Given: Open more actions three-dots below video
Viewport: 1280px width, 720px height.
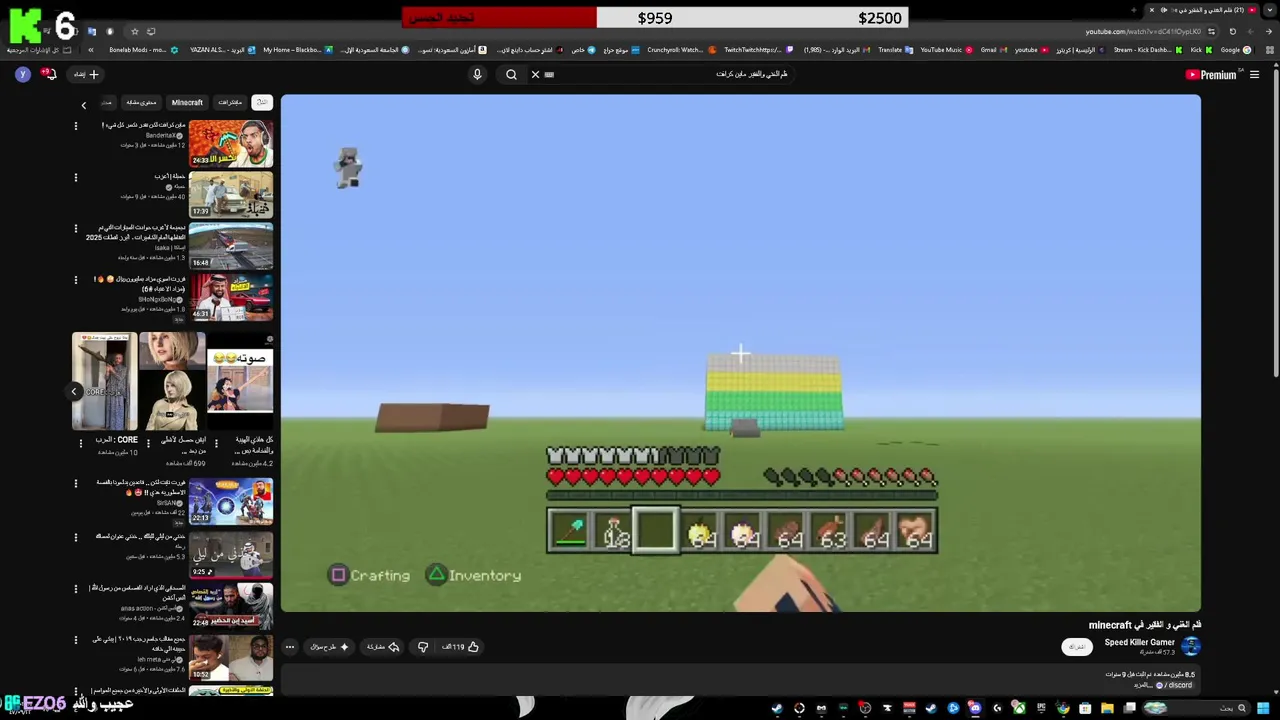Looking at the screenshot, I should (290, 647).
